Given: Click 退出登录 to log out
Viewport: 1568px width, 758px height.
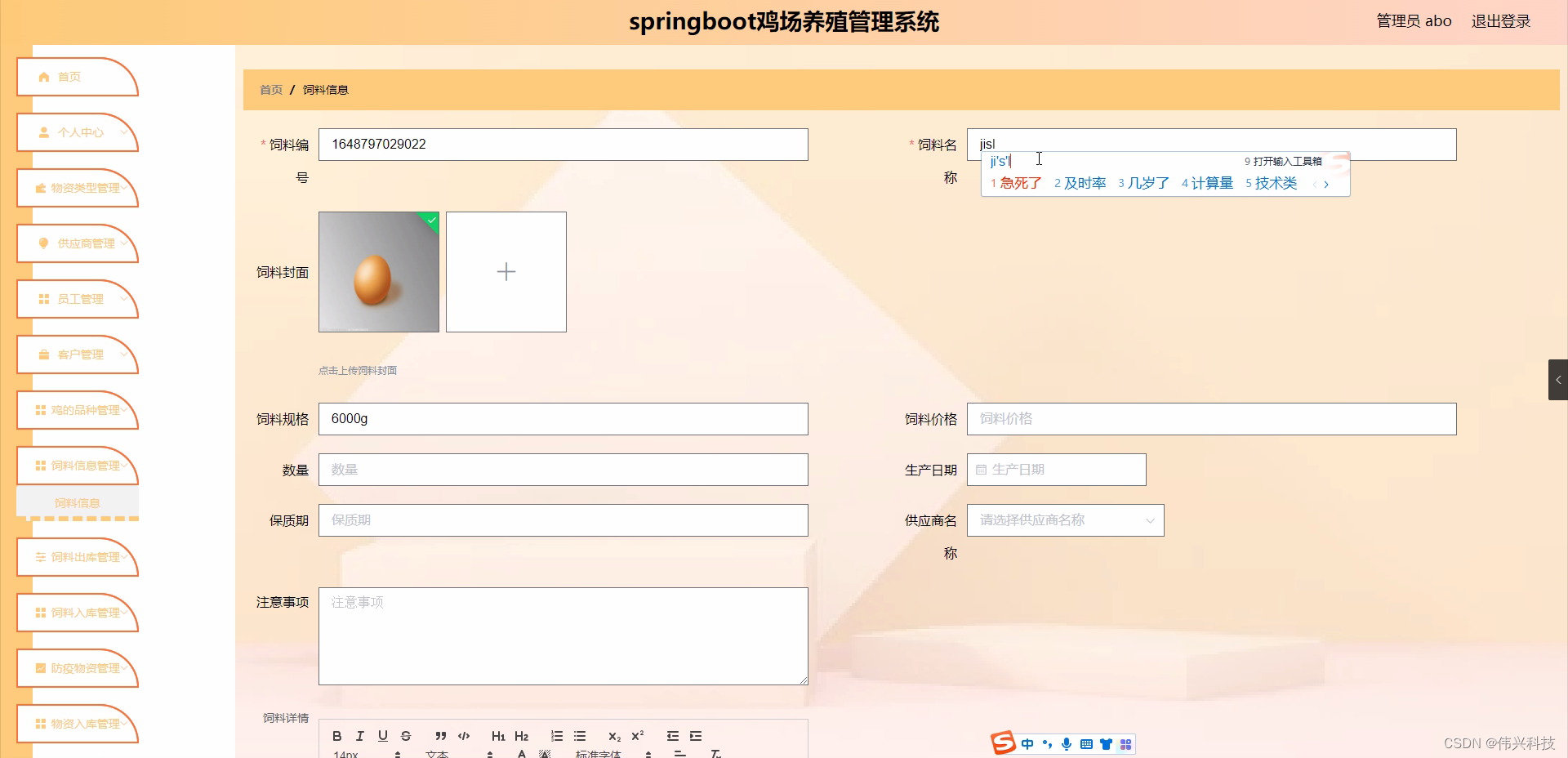Looking at the screenshot, I should click(1501, 20).
